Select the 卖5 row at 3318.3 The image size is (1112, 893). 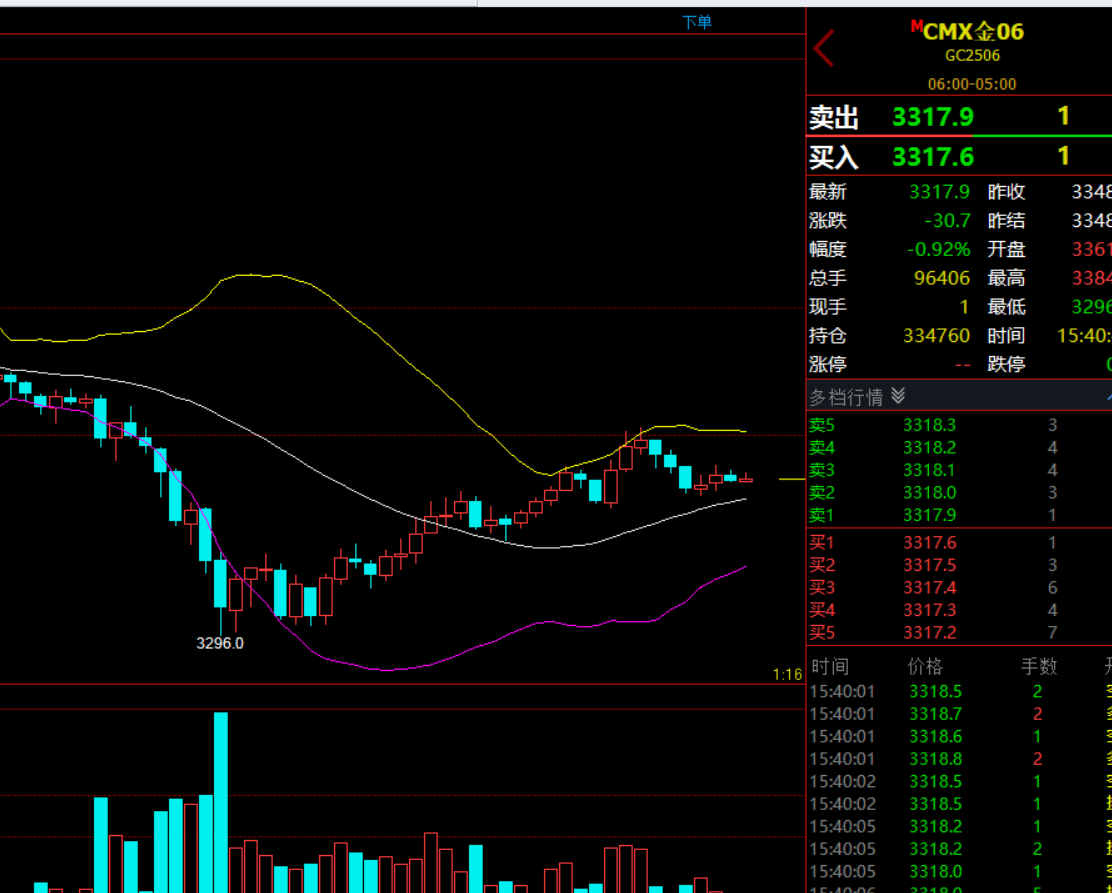[959, 425]
